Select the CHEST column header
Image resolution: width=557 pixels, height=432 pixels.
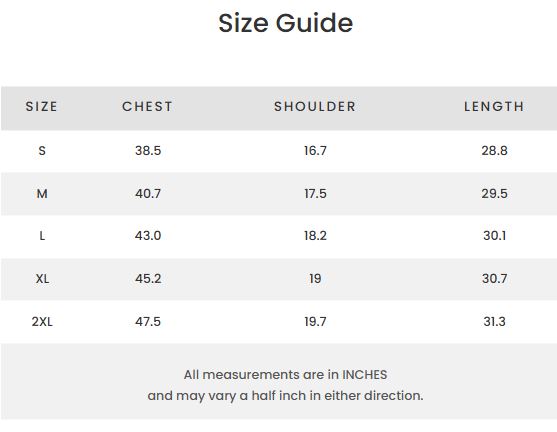tap(147, 107)
